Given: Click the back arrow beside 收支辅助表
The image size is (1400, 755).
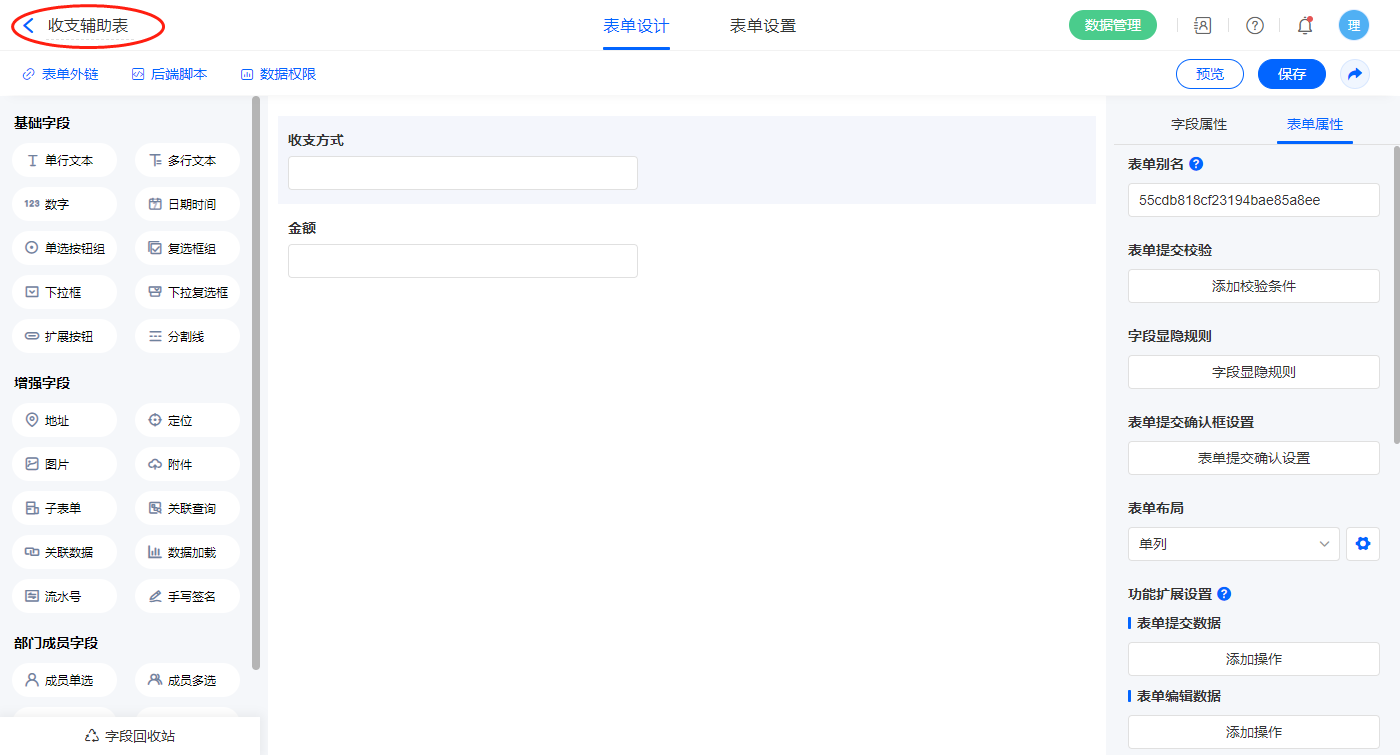Looking at the screenshot, I should pyautogui.click(x=28, y=26).
